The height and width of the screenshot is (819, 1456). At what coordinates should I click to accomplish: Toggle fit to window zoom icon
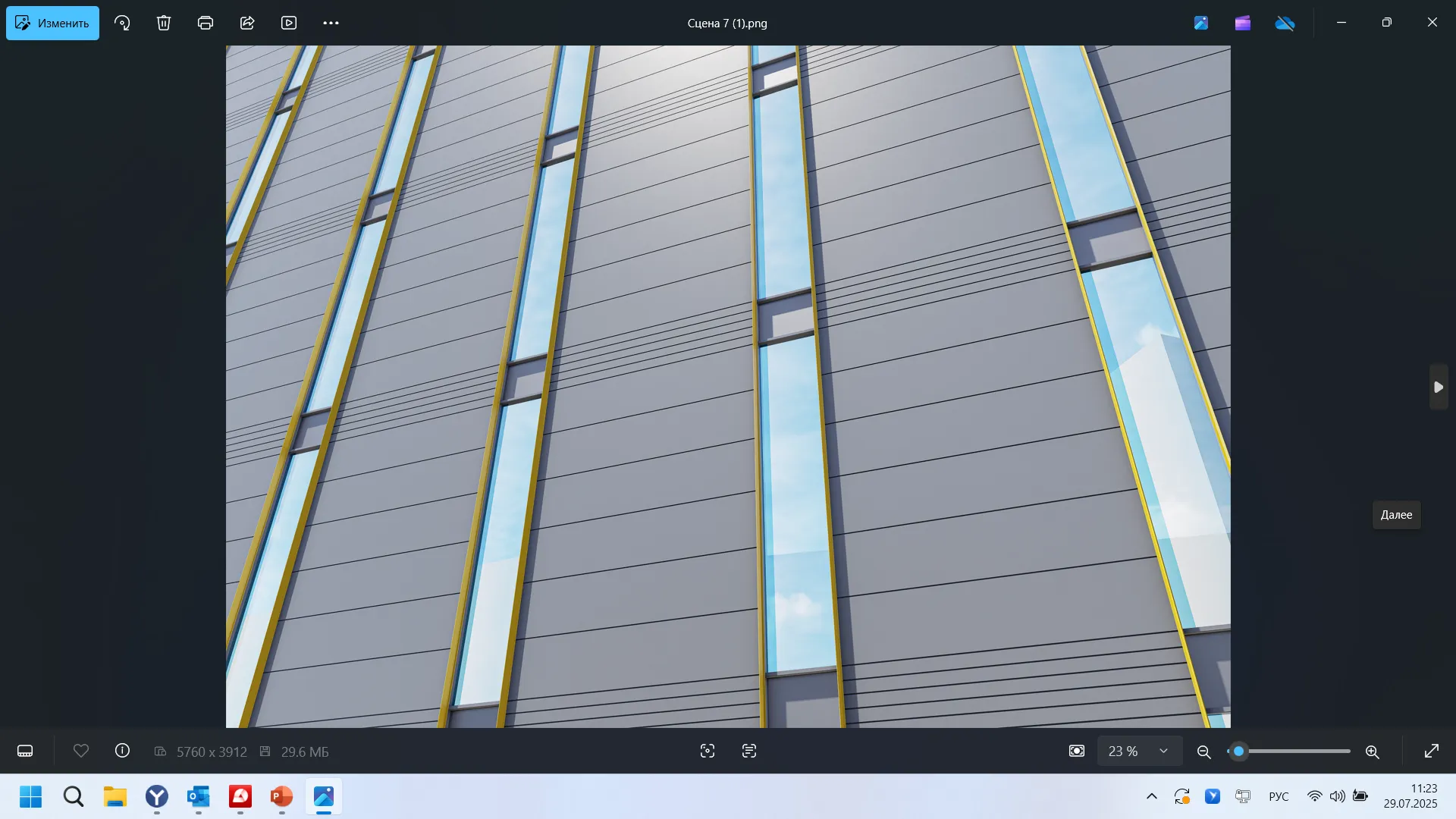tap(1077, 751)
